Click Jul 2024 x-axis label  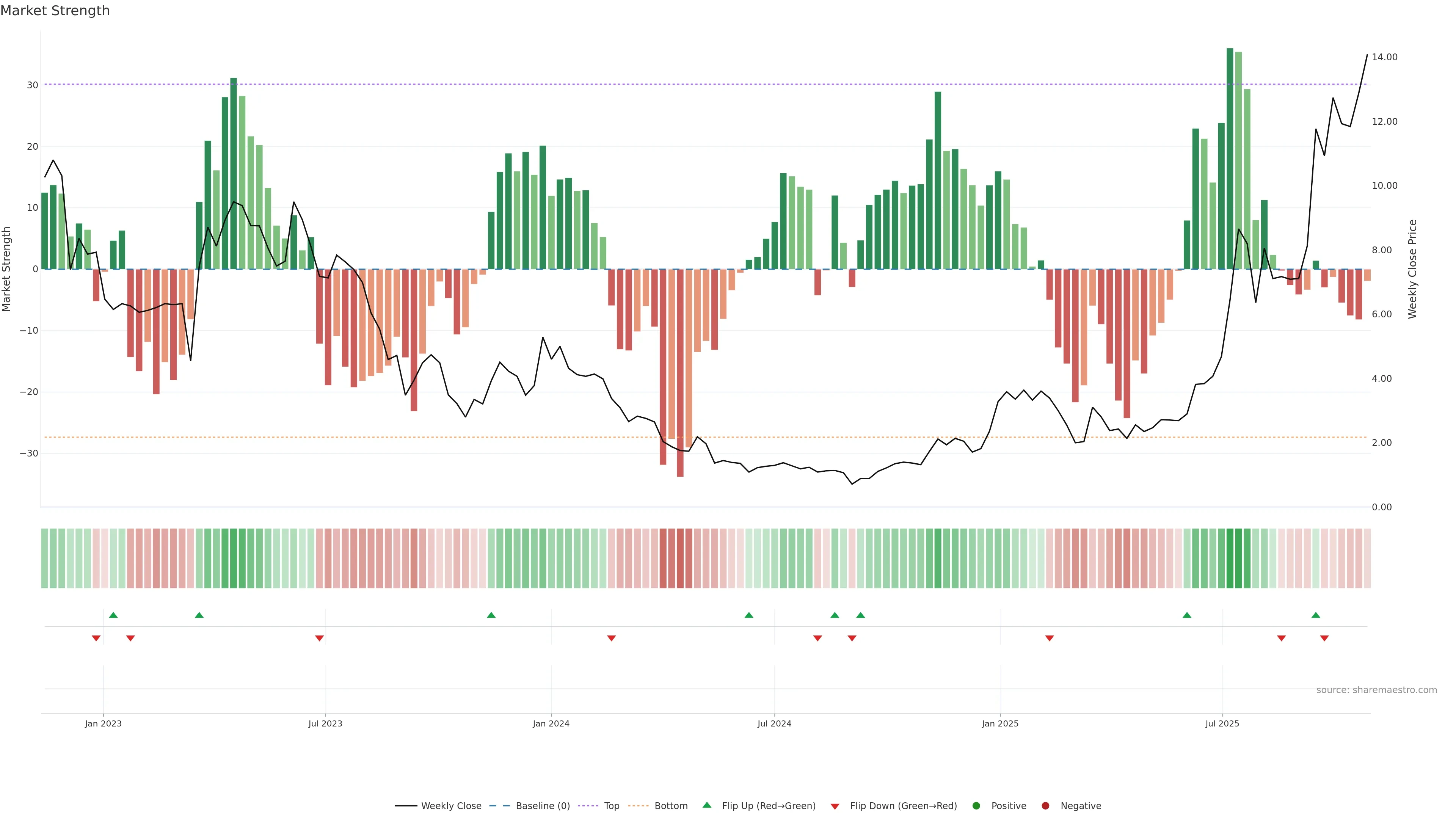[774, 723]
